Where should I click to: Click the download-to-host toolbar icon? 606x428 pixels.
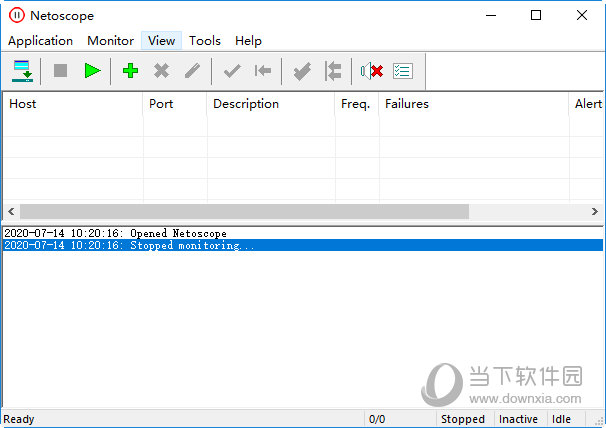(x=22, y=71)
